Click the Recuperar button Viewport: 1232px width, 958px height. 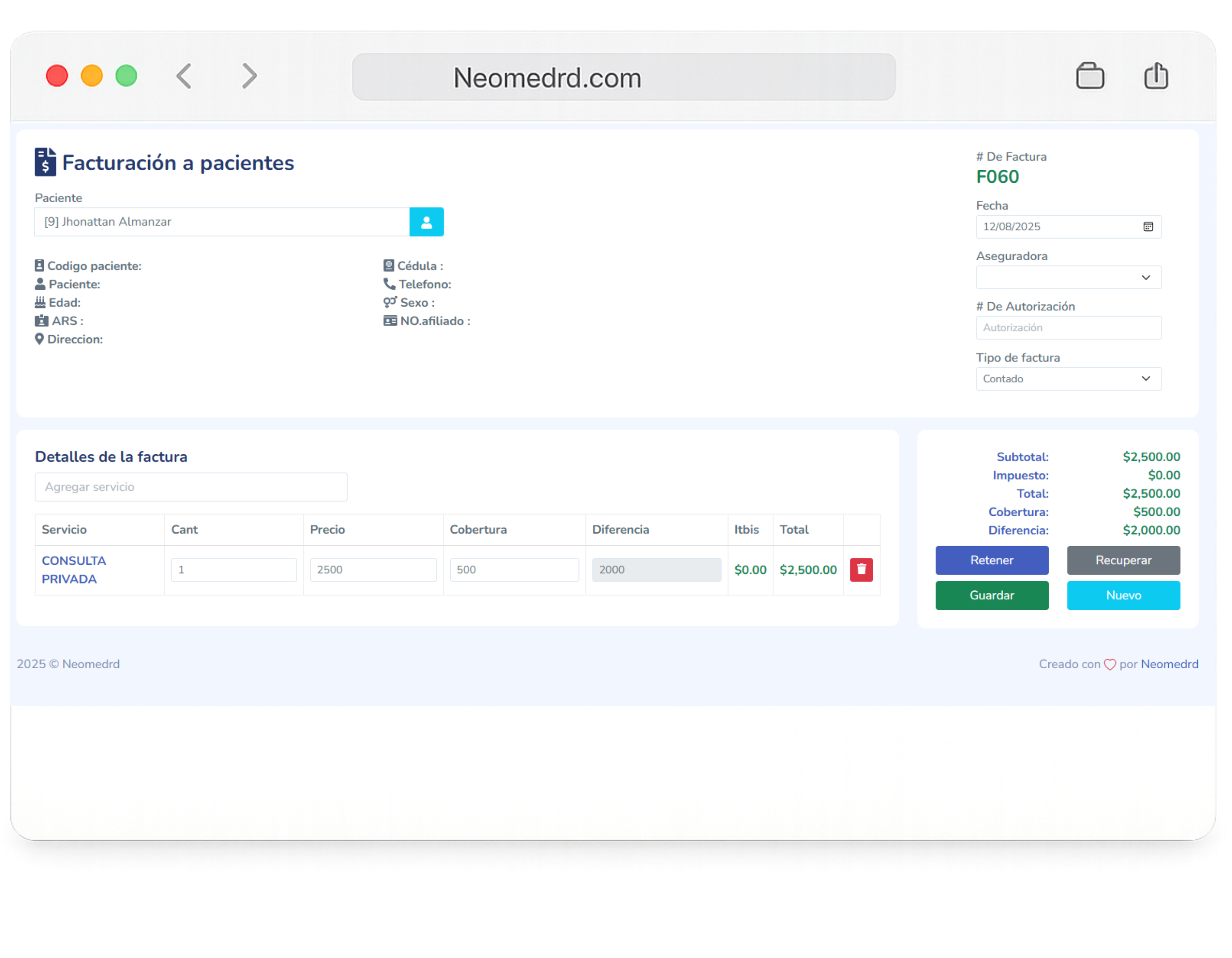point(1122,560)
